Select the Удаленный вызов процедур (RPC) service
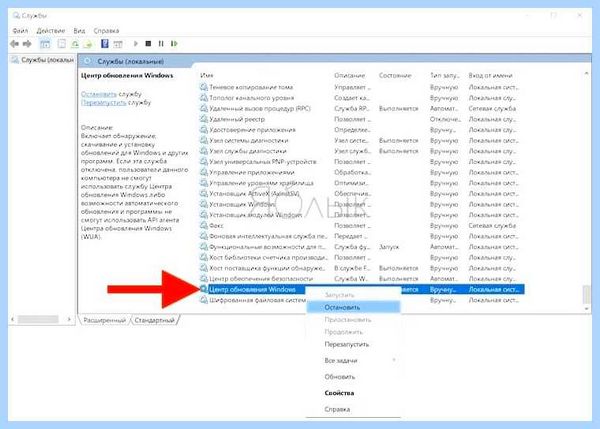The image size is (600, 429). [260, 109]
